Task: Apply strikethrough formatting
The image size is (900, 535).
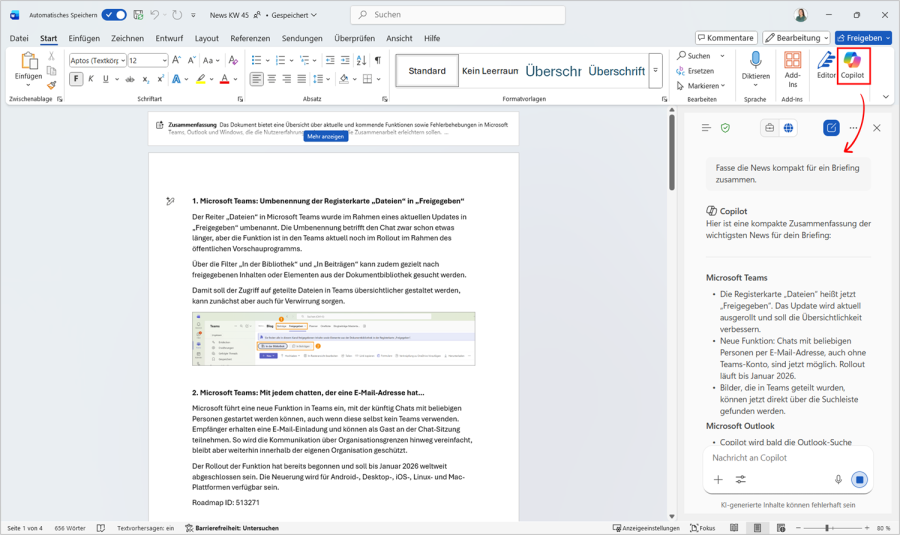Action: 130,79
